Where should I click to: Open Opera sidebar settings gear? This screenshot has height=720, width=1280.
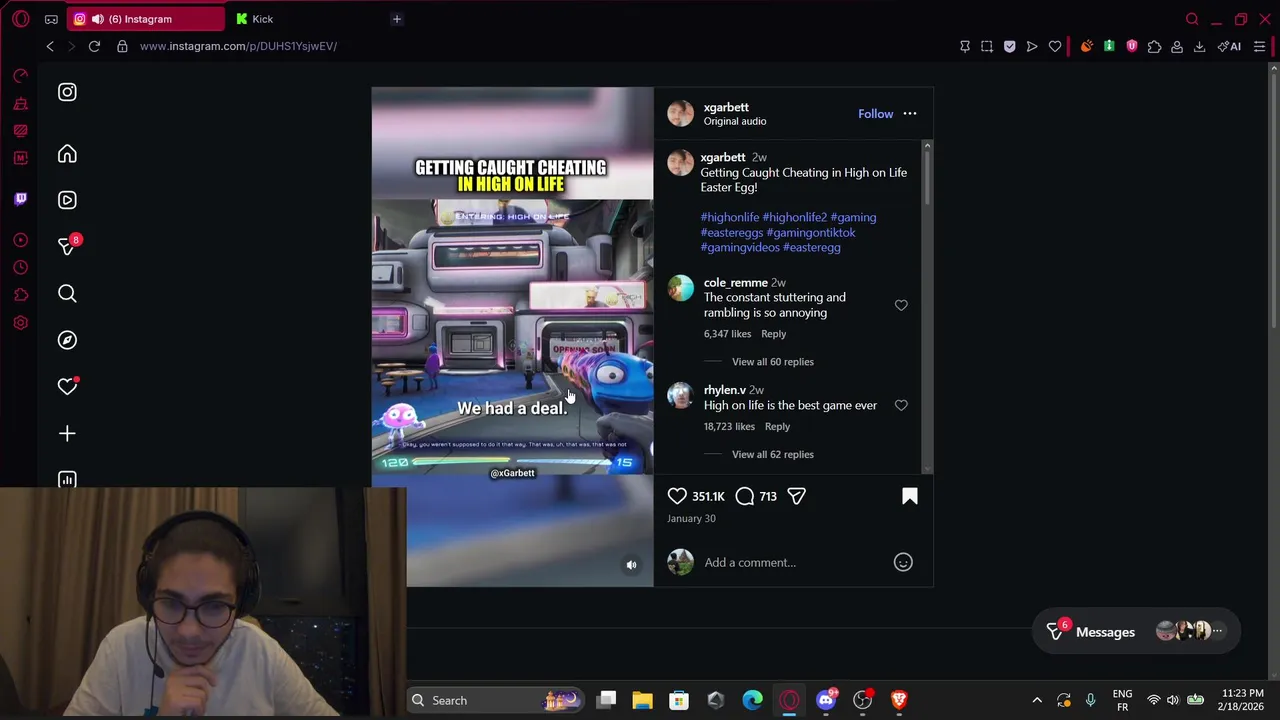point(20,323)
